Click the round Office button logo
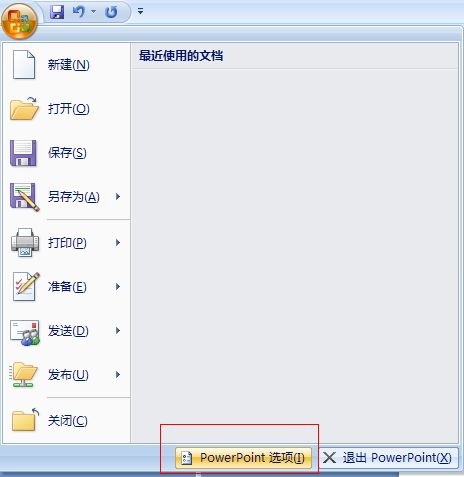Screen dimensions: 464x477 tap(20, 22)
